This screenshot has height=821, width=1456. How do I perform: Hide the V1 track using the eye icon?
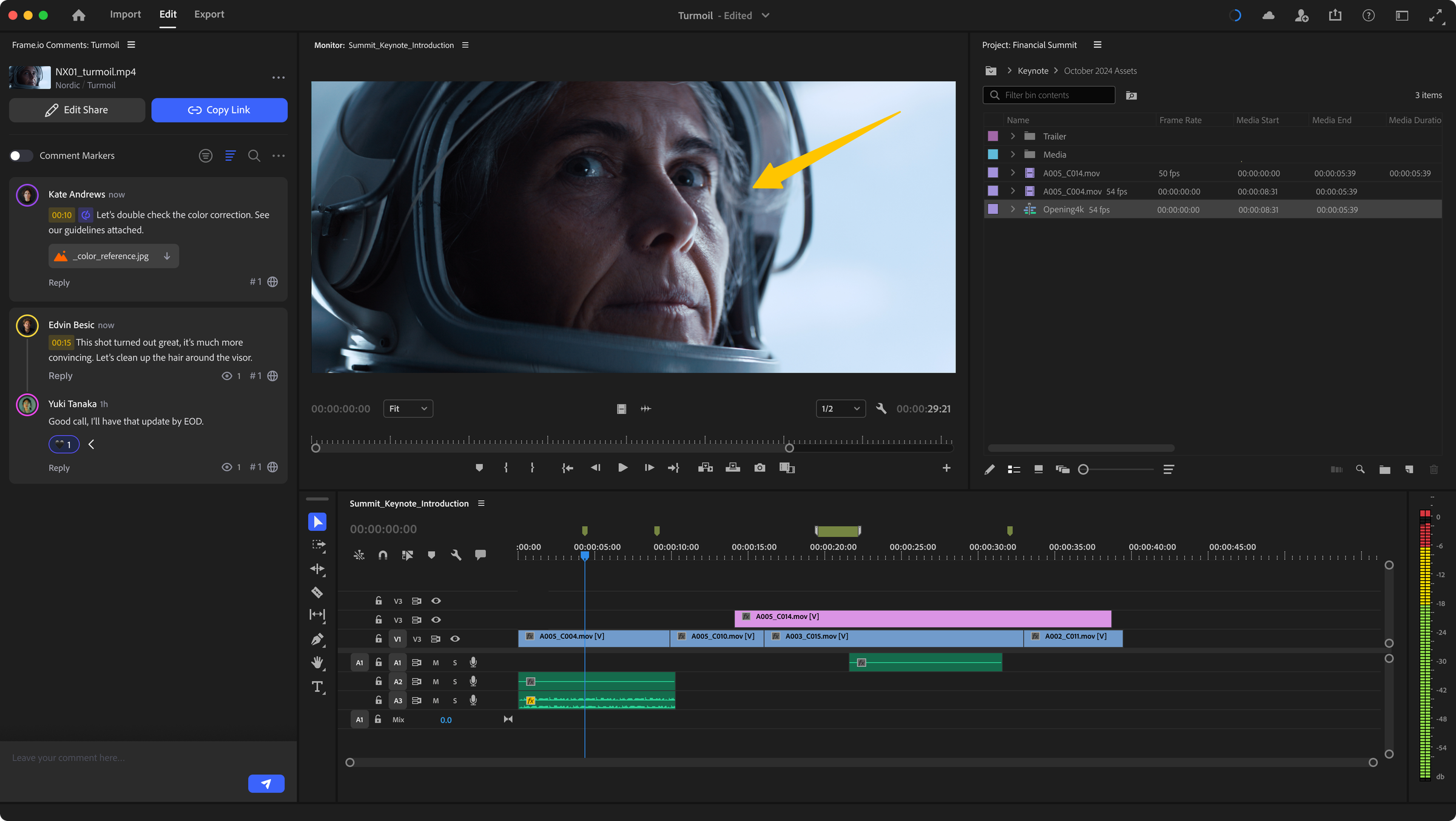455,639
